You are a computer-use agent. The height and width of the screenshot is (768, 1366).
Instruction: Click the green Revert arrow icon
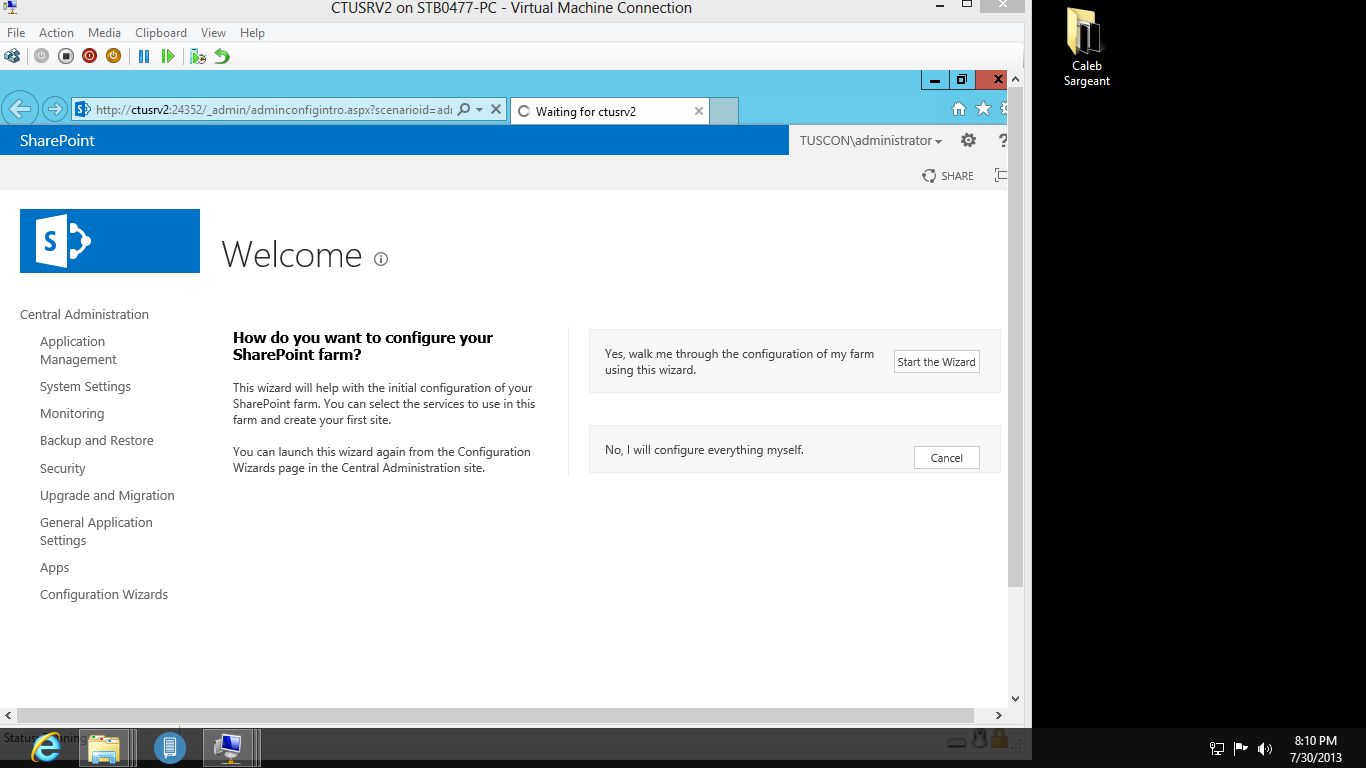coord(222,56)
